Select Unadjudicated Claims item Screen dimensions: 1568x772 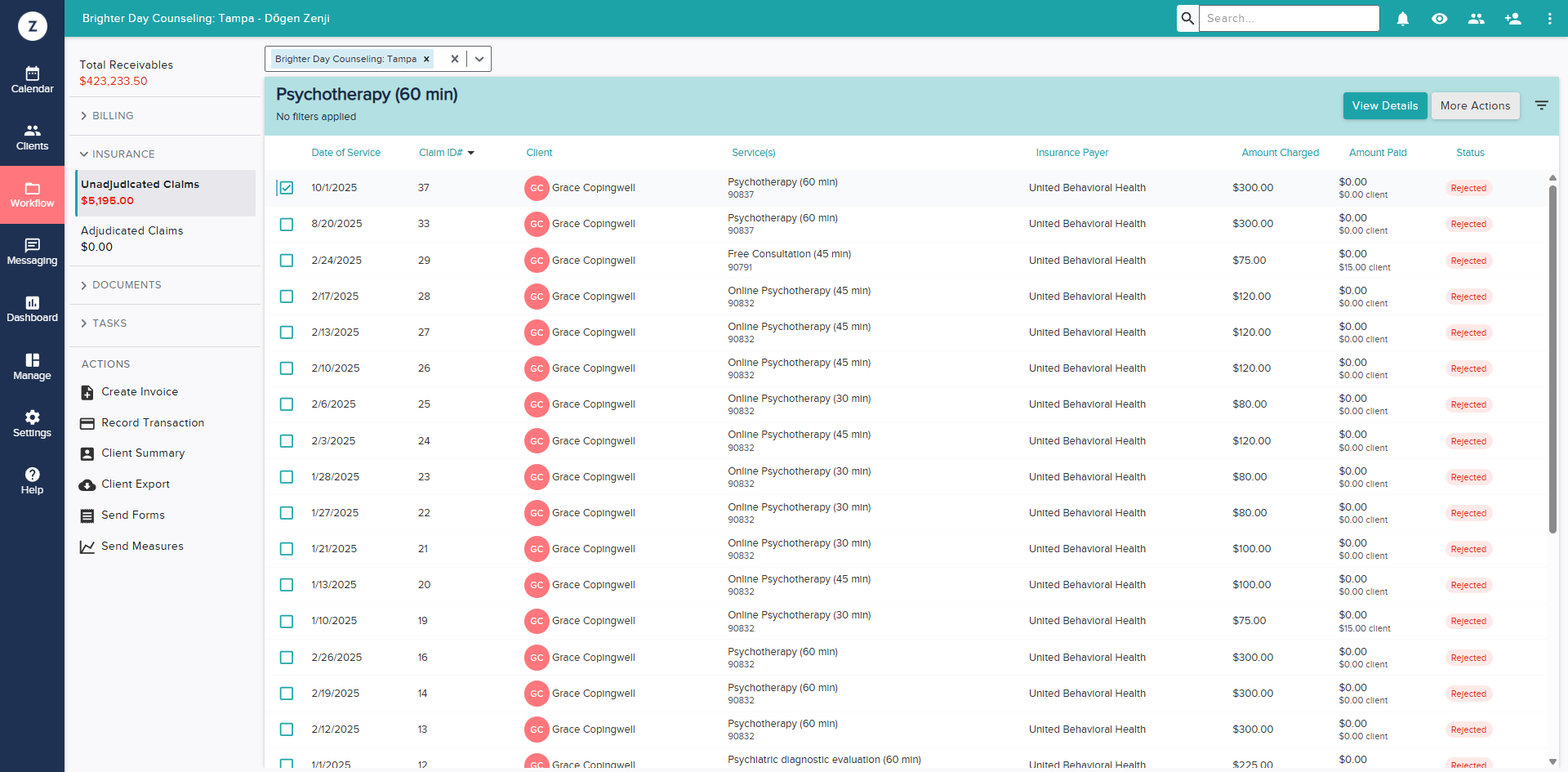tap(165, 193)
